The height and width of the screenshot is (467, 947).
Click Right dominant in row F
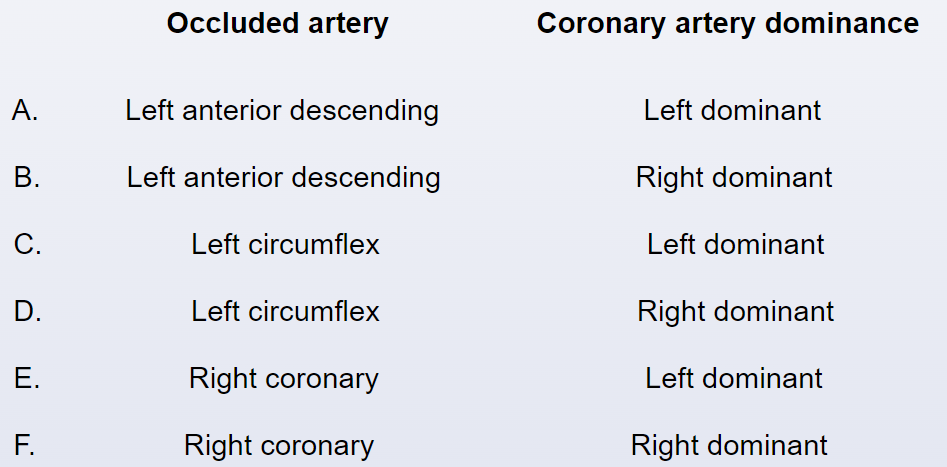point(729,446)
